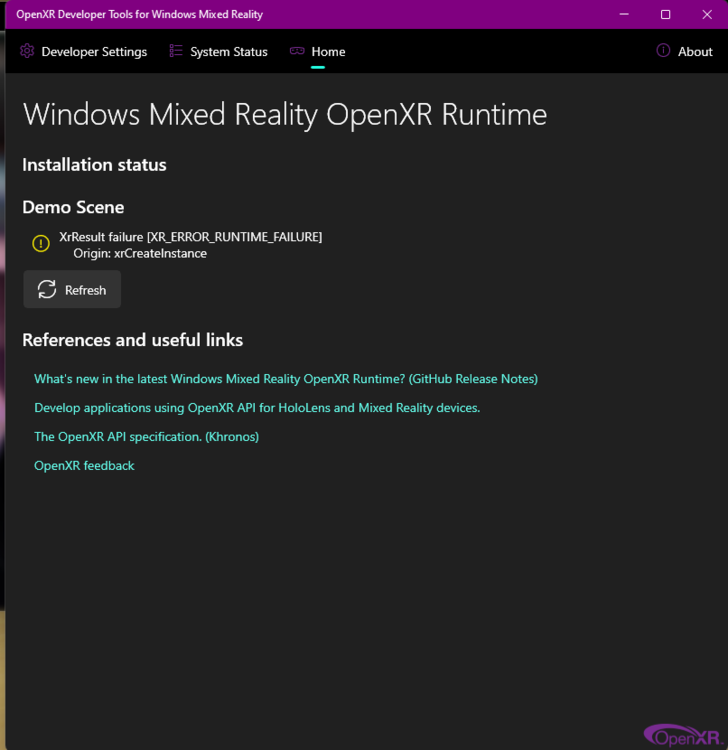Viewport: 728px width, 750px height.
Task: Maximize the OpenXR Developer Tools window
Action: (665, 14)
